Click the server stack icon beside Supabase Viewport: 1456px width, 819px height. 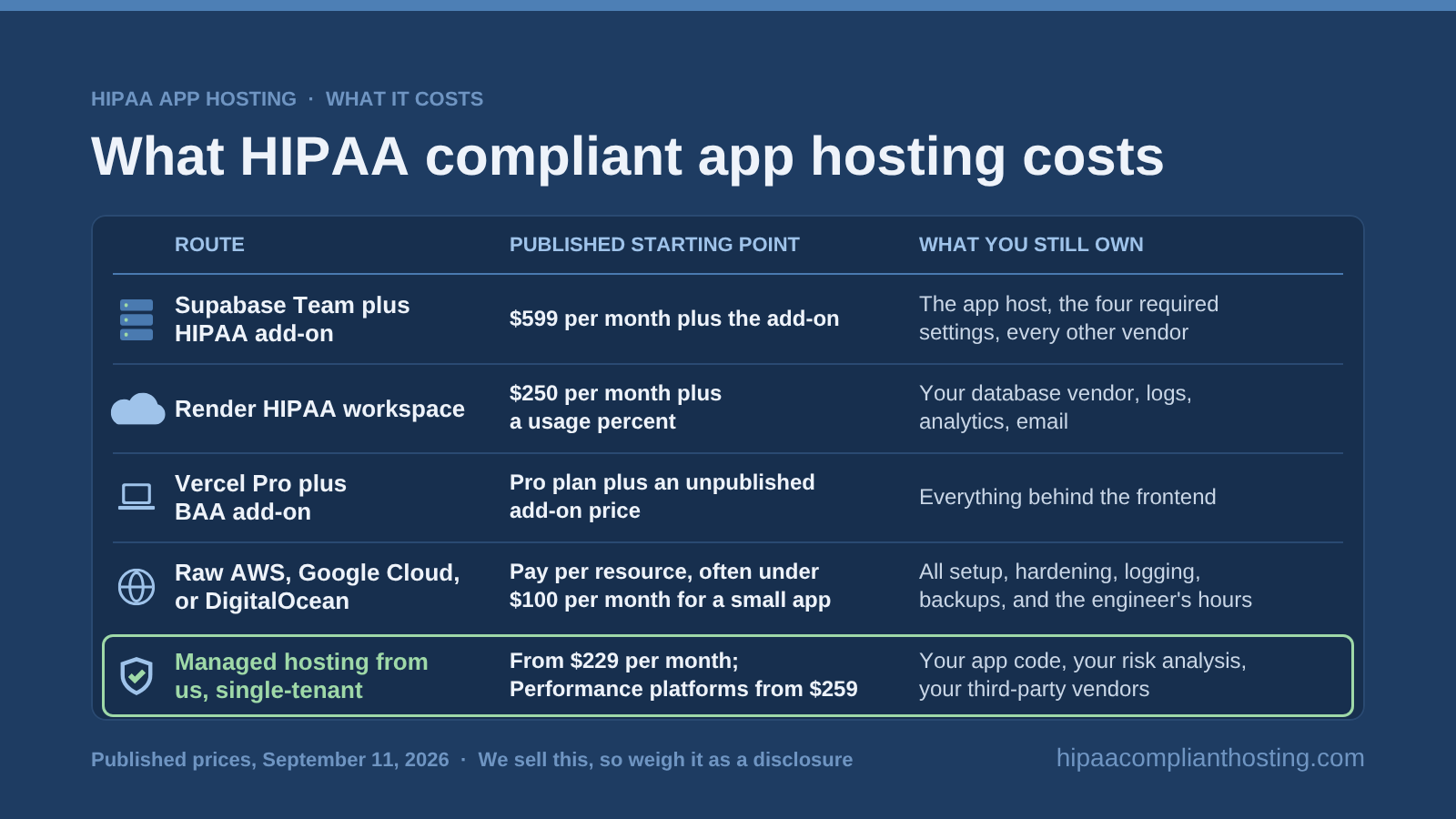click(x=136, y=319)
